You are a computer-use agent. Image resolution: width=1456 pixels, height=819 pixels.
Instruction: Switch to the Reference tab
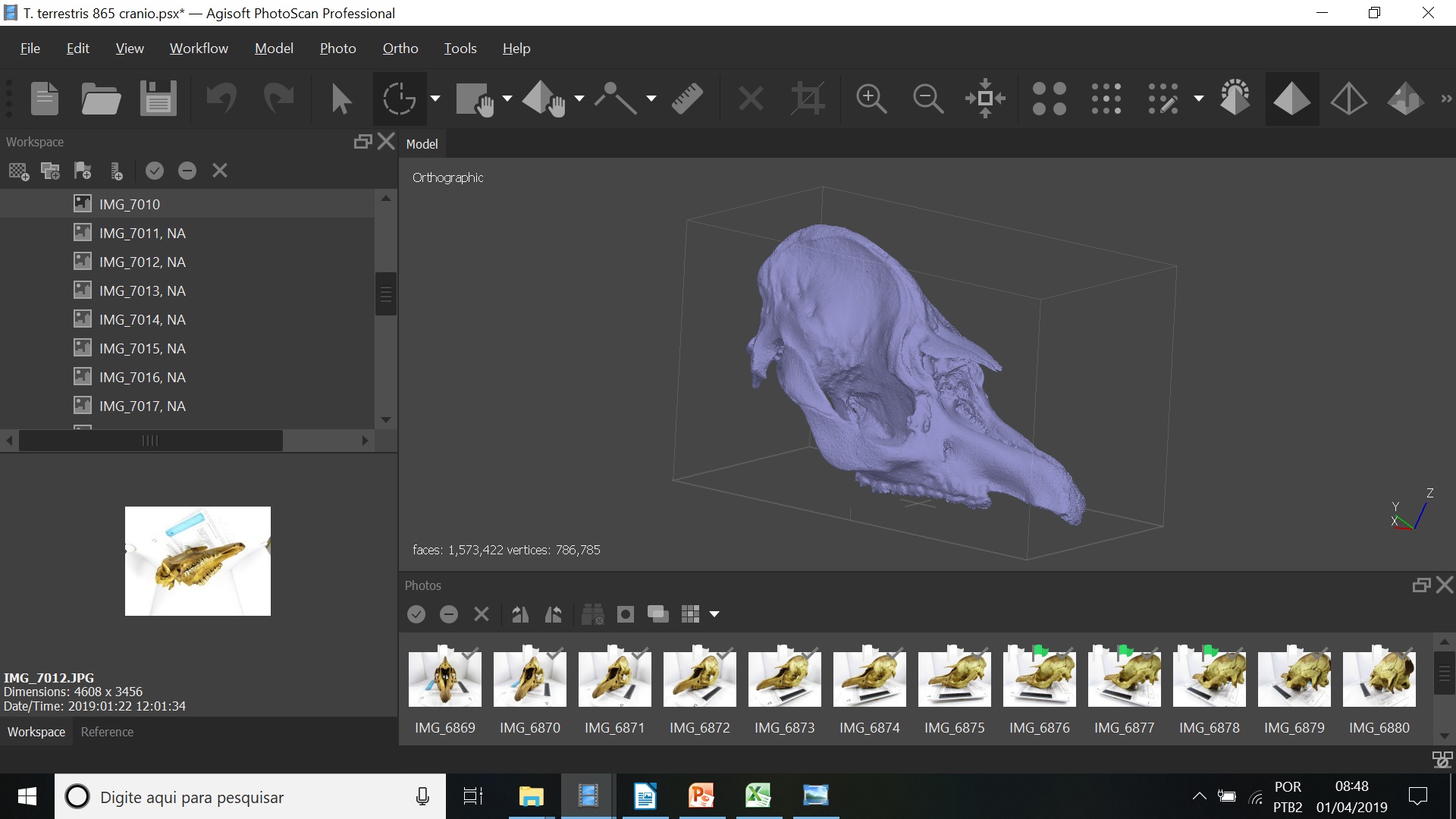107,732
